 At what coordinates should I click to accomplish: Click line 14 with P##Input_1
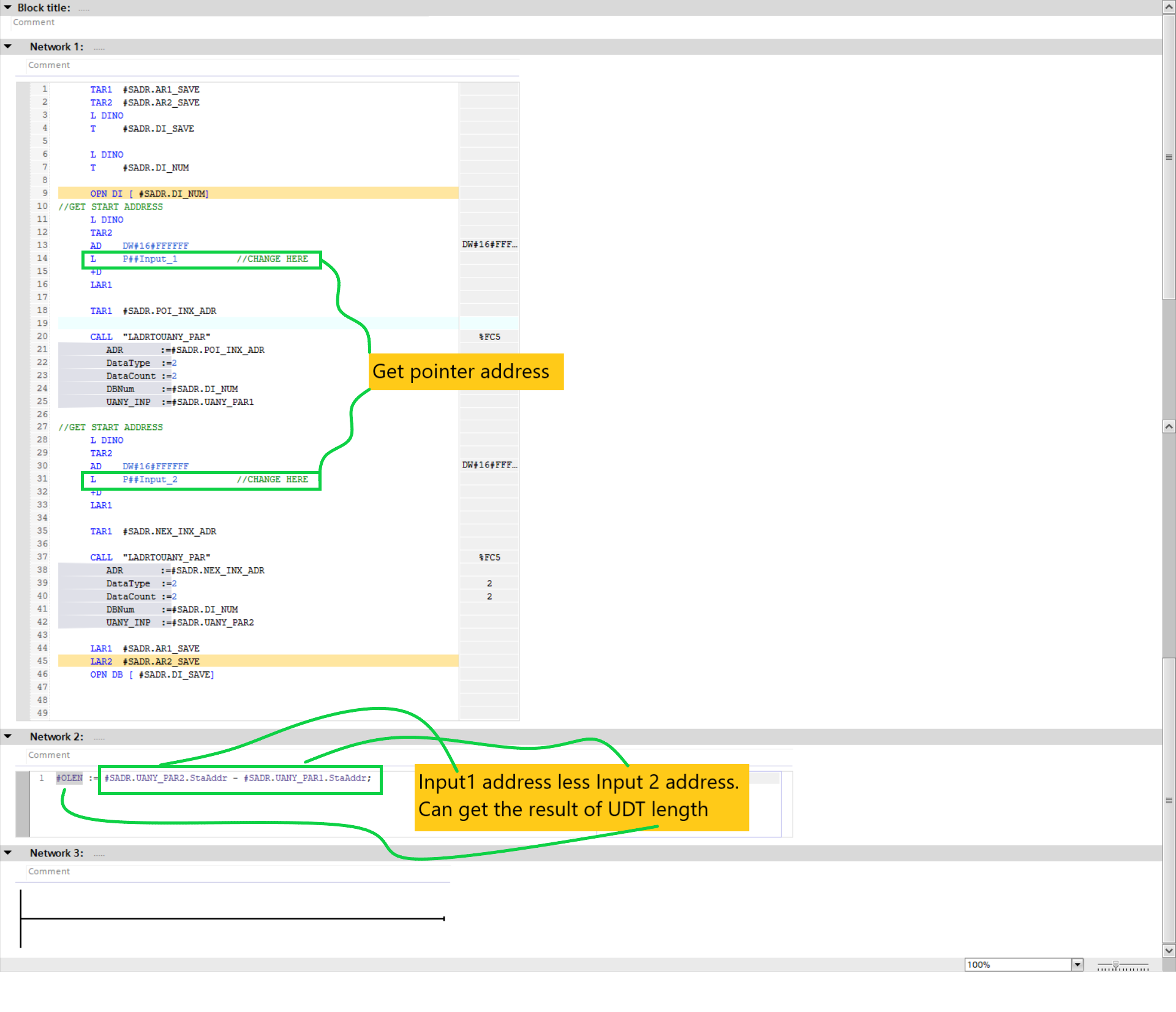[150, 259]
